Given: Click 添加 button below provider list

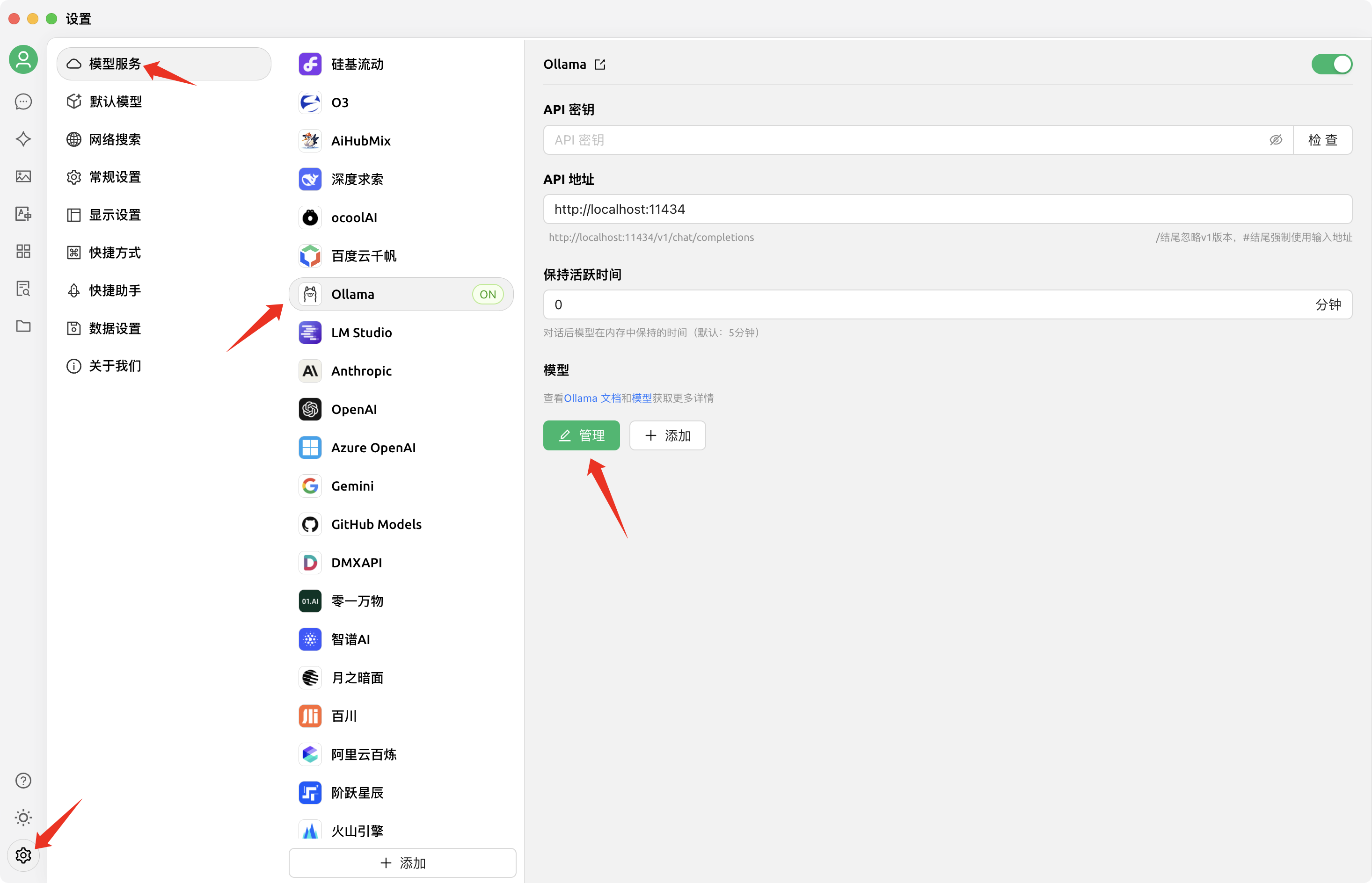Looking at the screenshot, I should pyautogui.click(x=402, y=863).
